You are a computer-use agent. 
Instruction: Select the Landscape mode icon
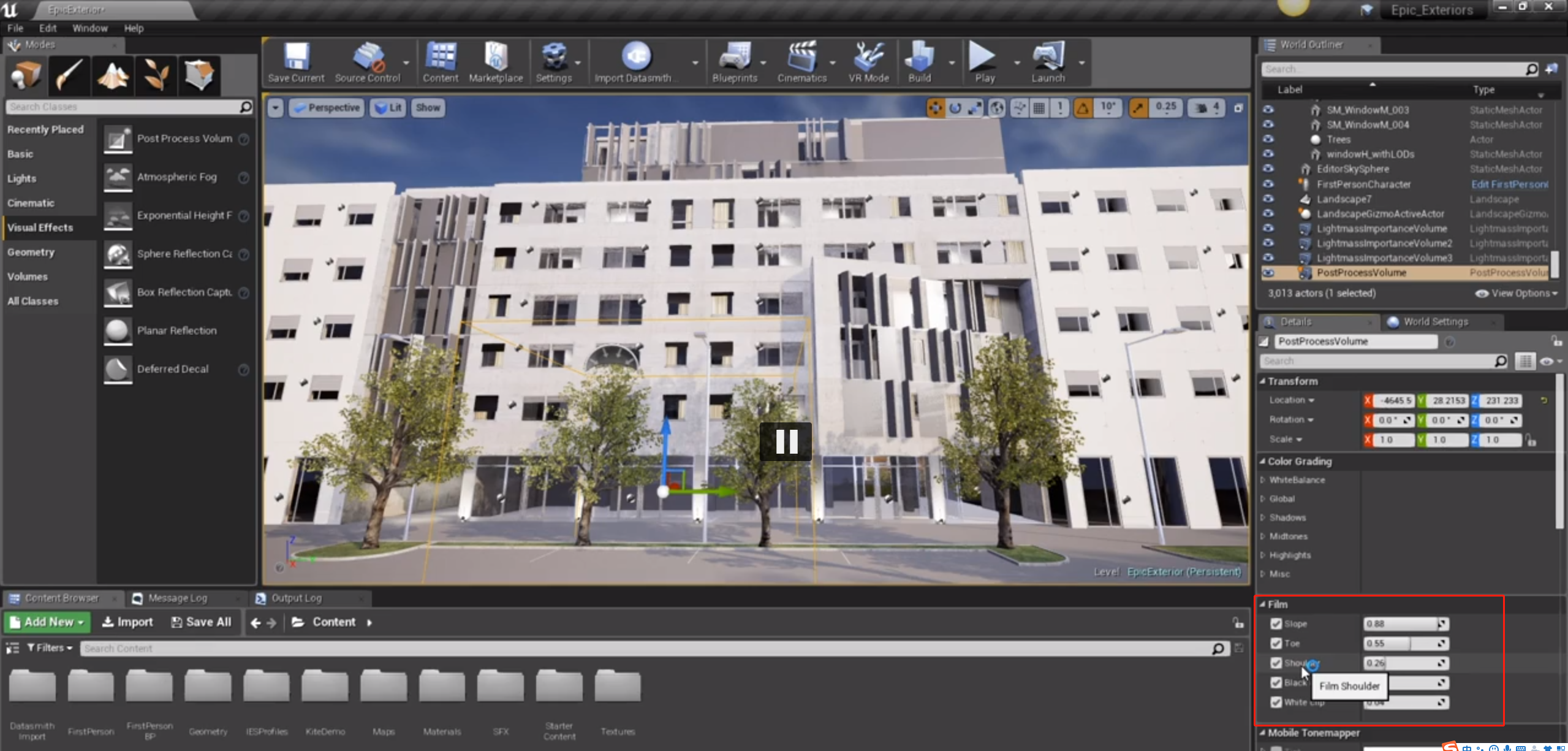pyautogui.click(x=113, y=76)
